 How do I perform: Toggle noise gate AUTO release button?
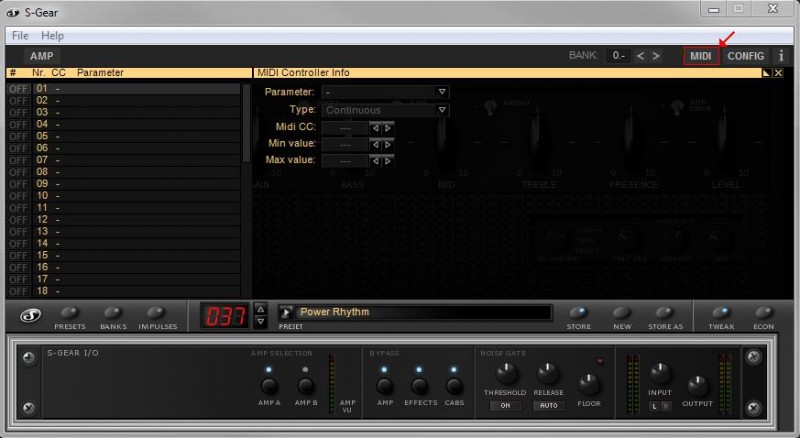pyautogui.click(x=549, y=406)
